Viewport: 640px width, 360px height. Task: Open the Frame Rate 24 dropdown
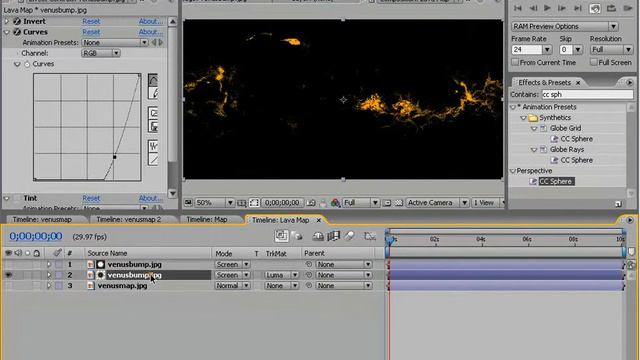531,50
